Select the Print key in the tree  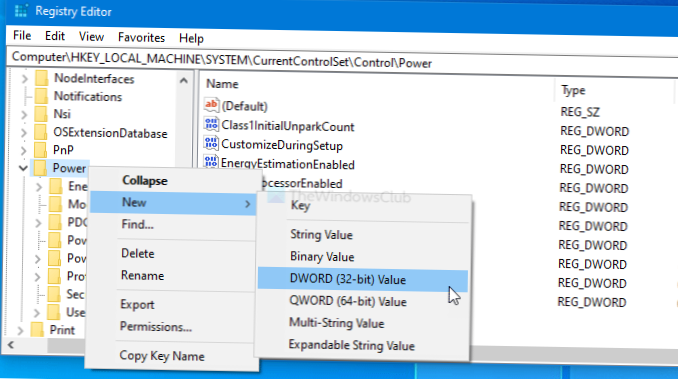(62, 330)
